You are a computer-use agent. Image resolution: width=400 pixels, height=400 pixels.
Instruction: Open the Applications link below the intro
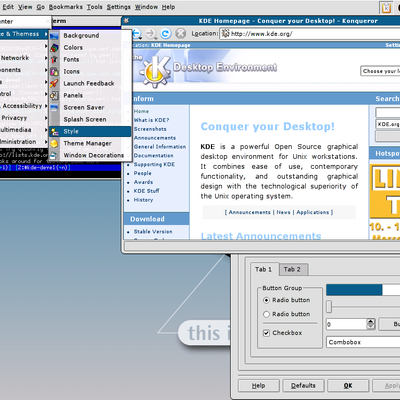coord(313,212)
